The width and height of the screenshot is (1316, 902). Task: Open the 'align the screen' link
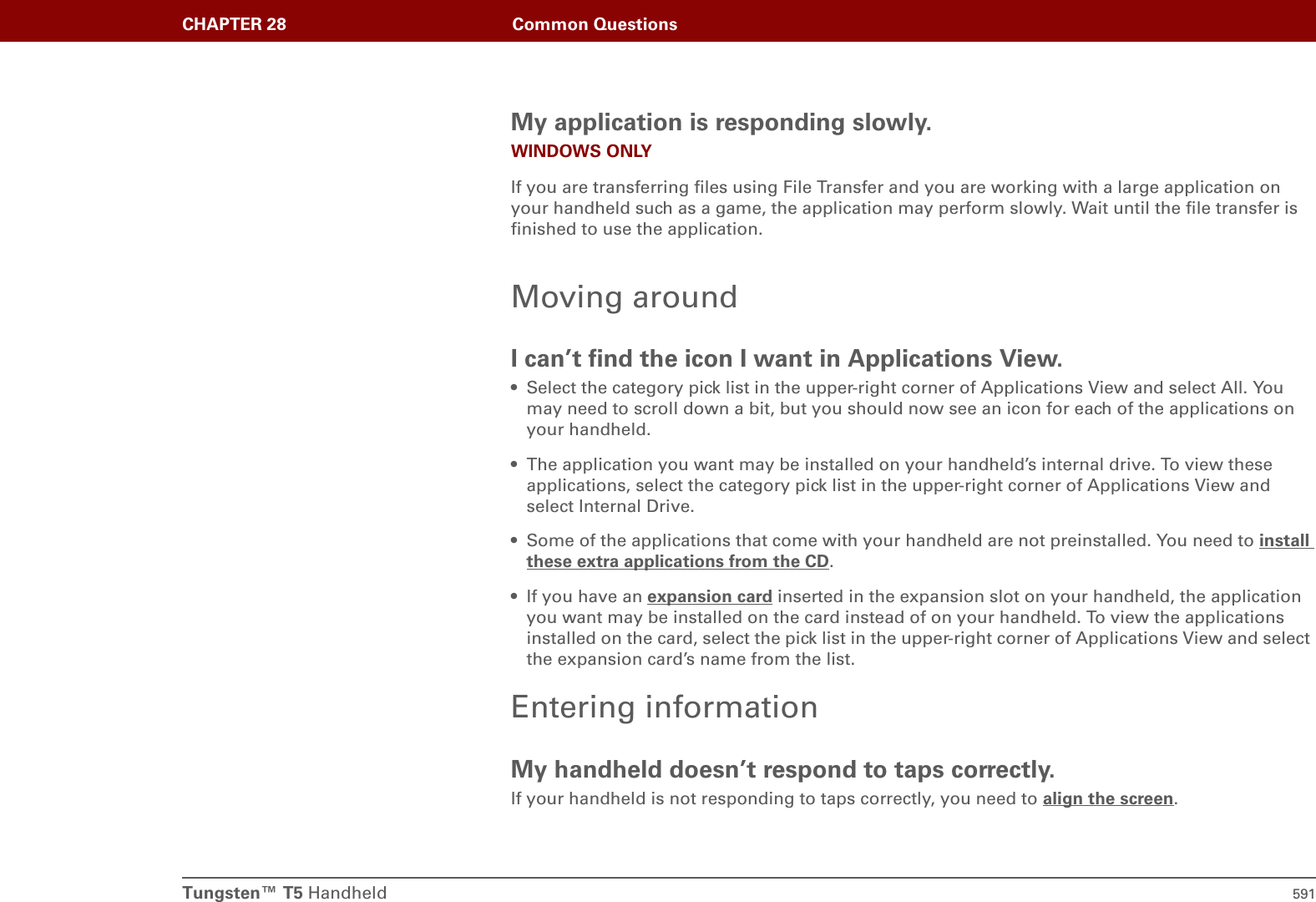(x=1108, y=798)
